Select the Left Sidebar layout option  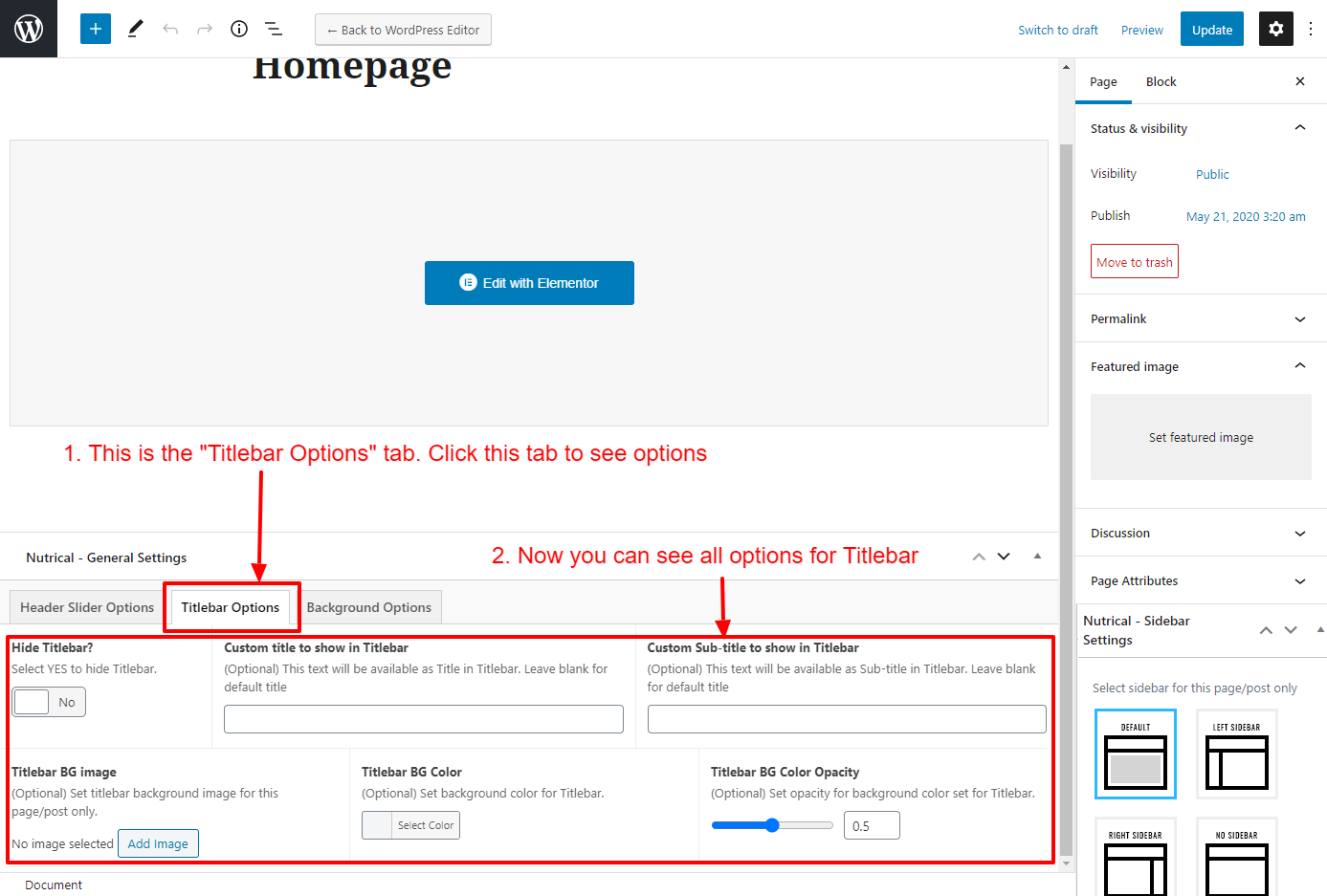click(x=1236, y=754)
